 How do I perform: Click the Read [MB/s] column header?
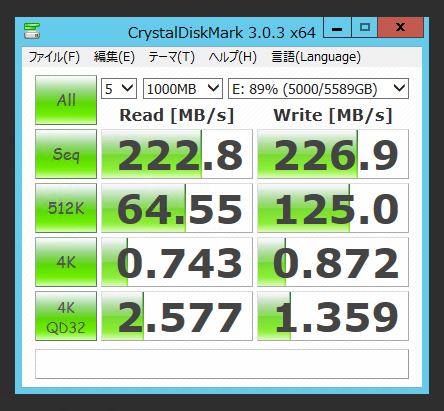(177, 115)
